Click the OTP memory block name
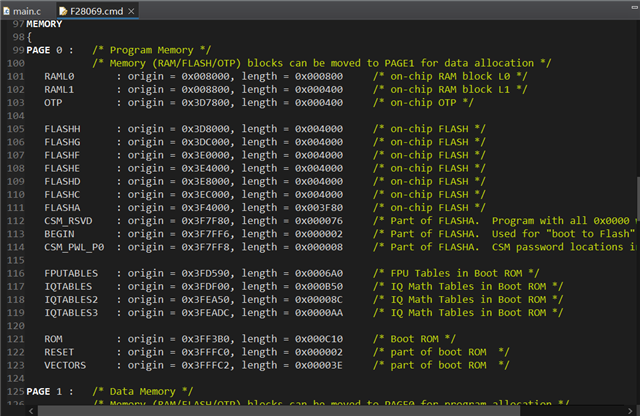The width and height of the screenshot is (640, 416). (54, 102)
